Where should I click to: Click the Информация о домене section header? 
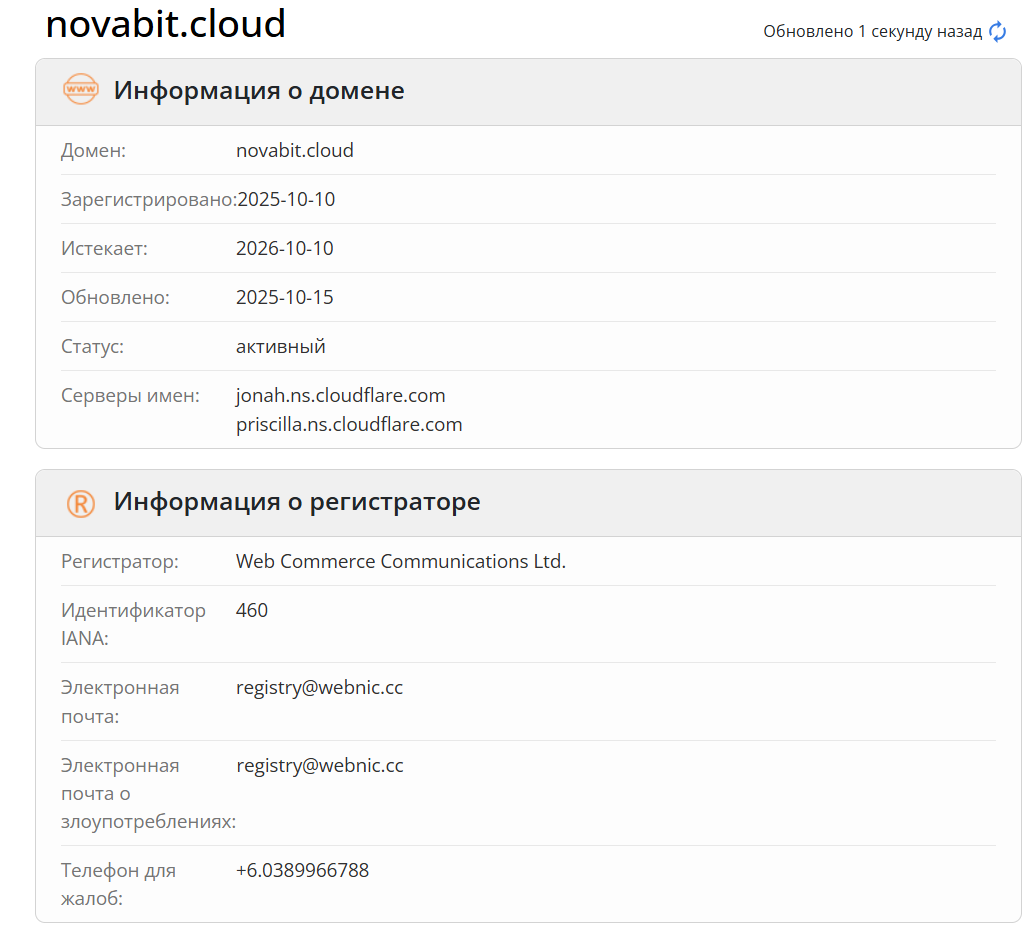(260, 90)
